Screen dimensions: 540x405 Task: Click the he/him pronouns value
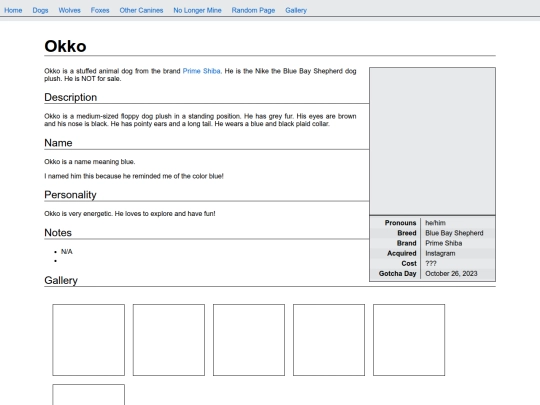[435, 223]
